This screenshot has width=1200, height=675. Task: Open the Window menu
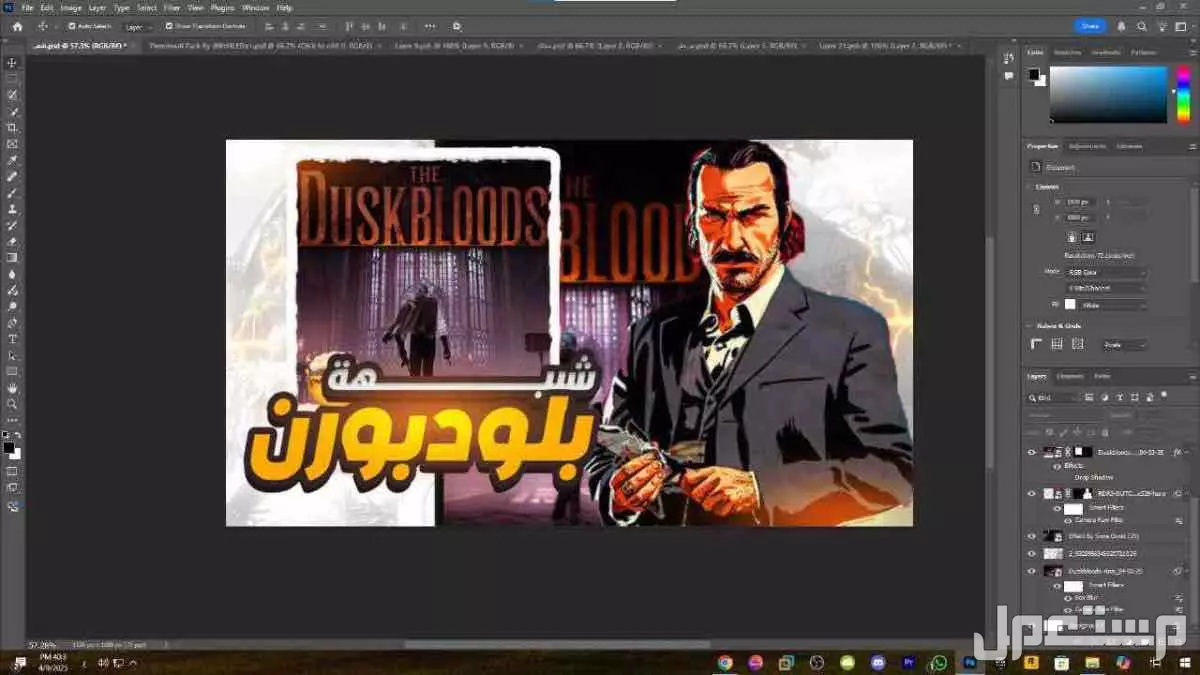(x=255, y=7)
